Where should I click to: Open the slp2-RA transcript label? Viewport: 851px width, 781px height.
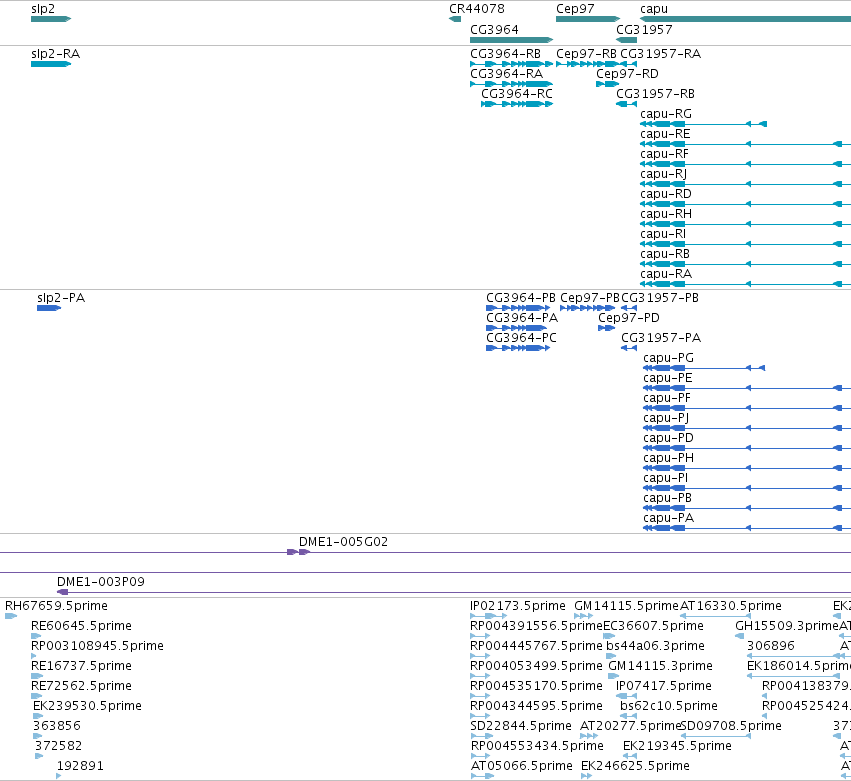coord(55,54)
